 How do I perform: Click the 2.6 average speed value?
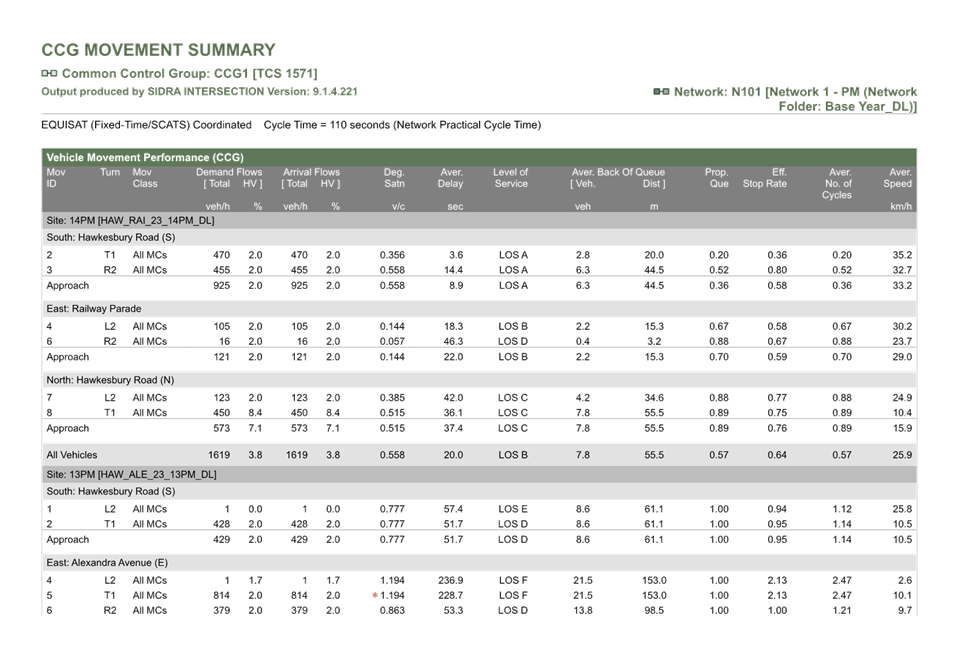click(x=905, y=580)
